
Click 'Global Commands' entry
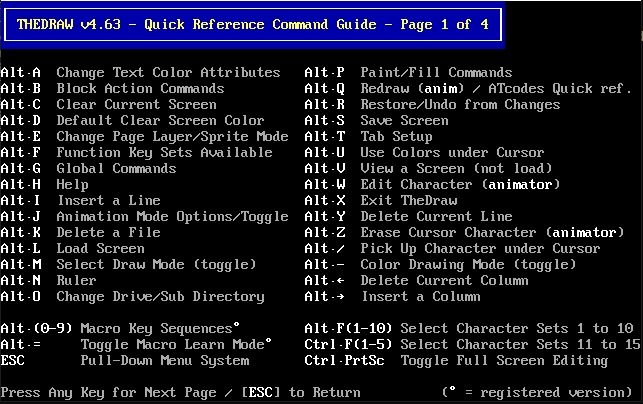(x=116, y=169)
